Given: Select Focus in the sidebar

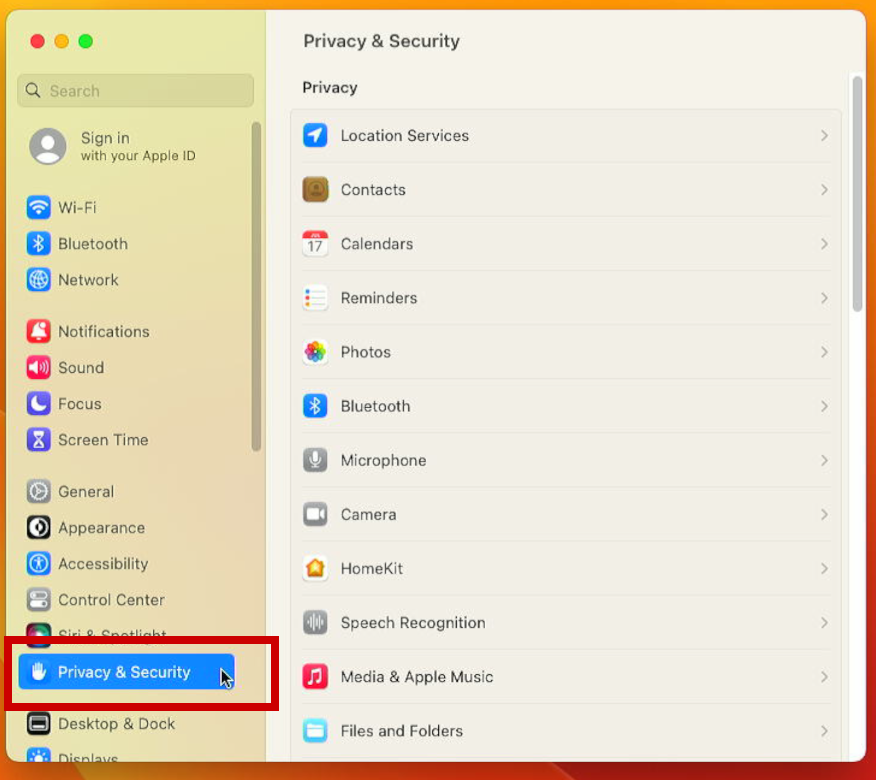Looking at the screenshot, I should (x=80, y=403).
